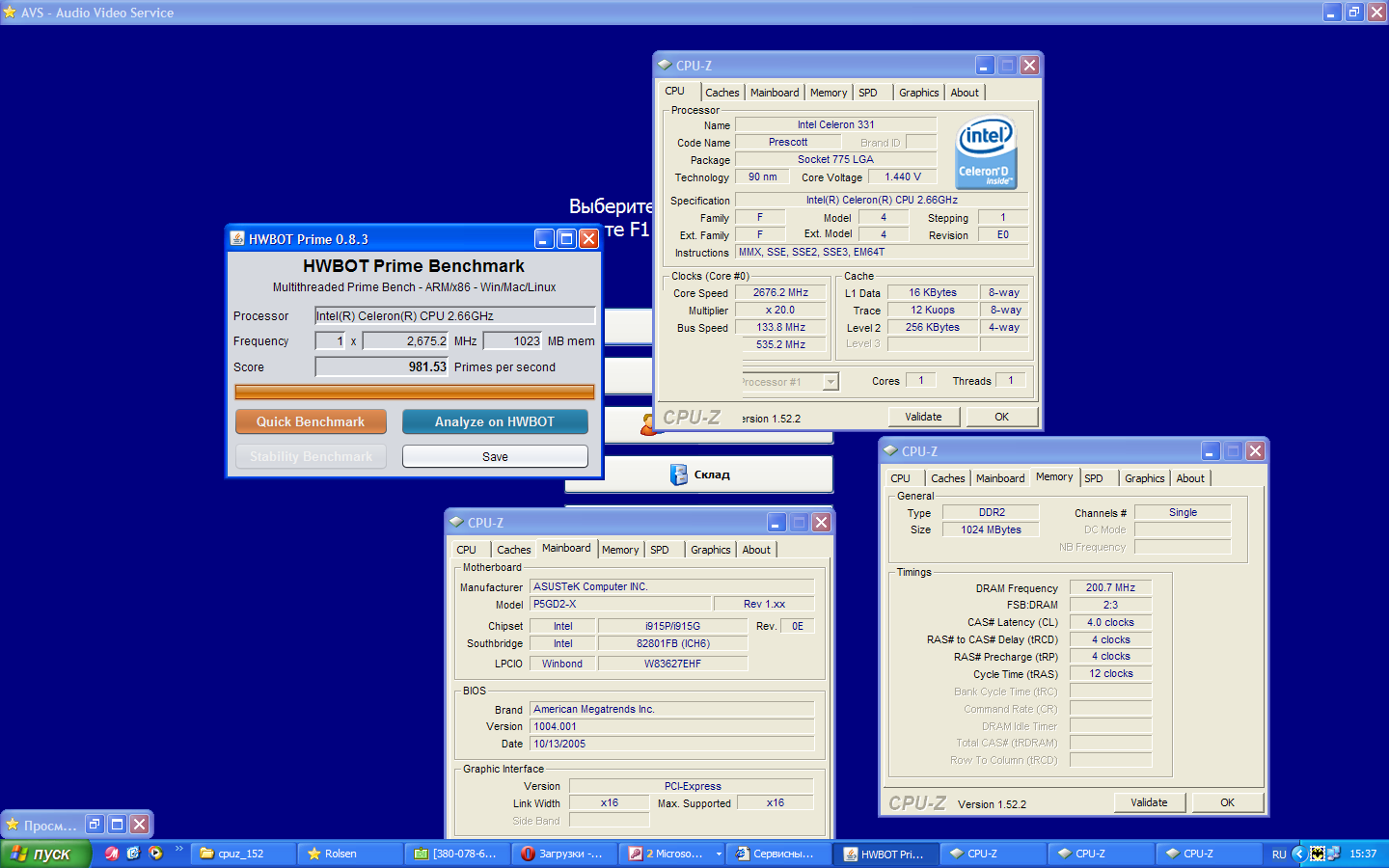
Task: Click the P5GD2-X model value
Action: click(620, 604)
